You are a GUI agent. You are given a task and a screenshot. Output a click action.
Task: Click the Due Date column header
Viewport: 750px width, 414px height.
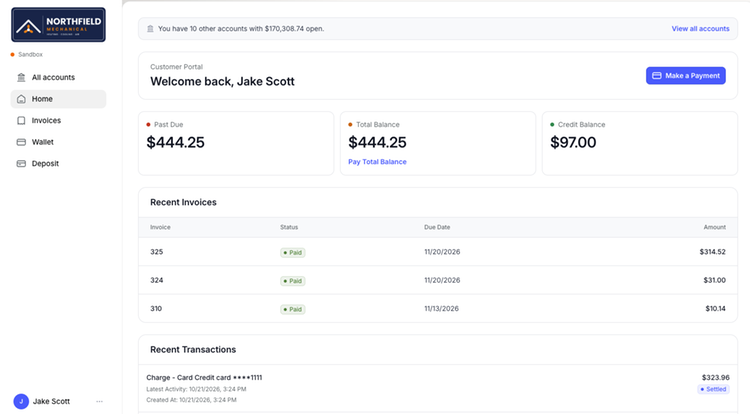tap(437, 227)
